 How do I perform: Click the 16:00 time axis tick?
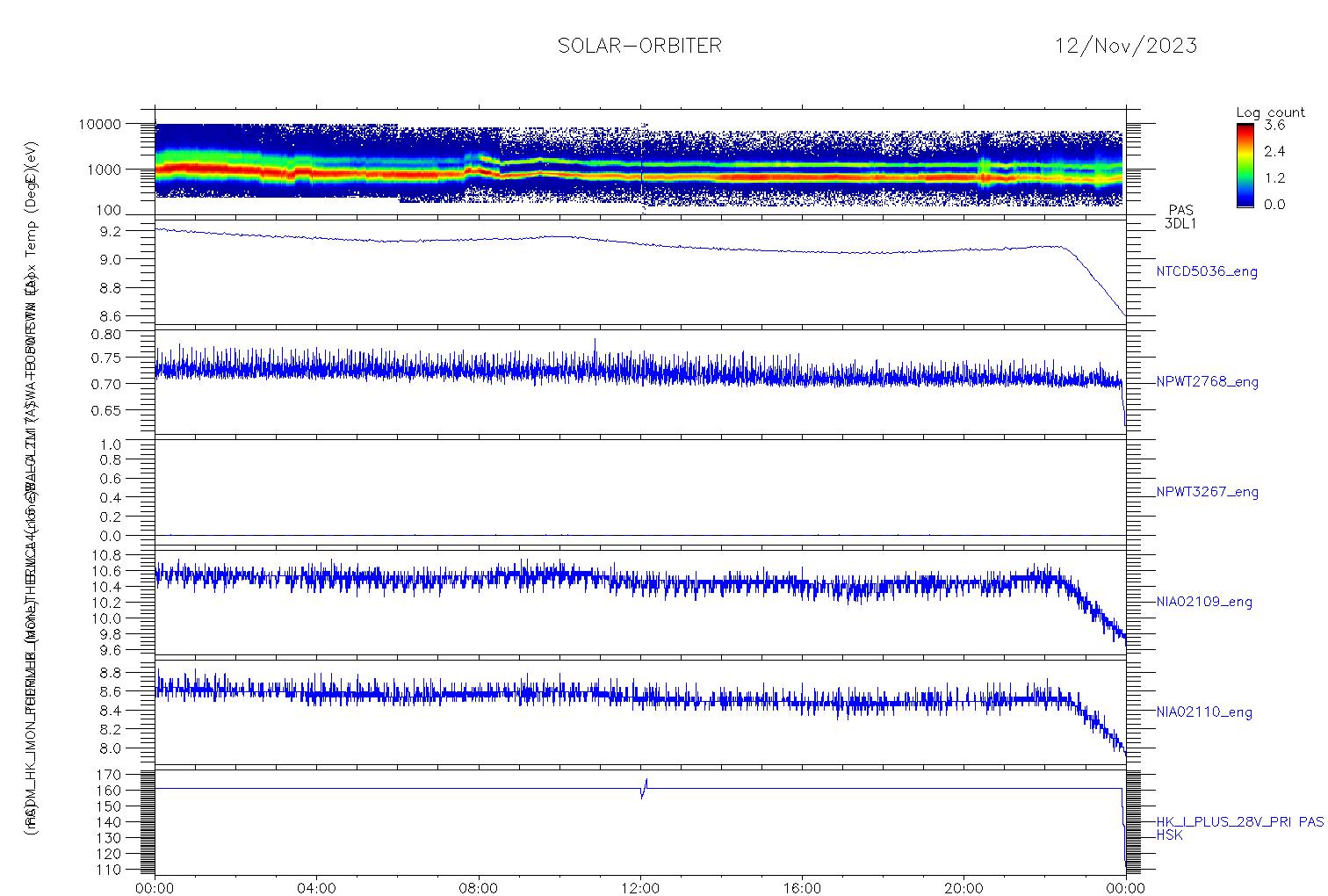(x=802, y=888)
